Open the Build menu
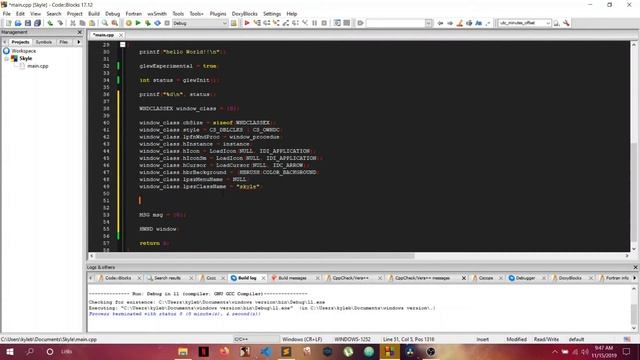Screen dimensions: 640x360 94,13
